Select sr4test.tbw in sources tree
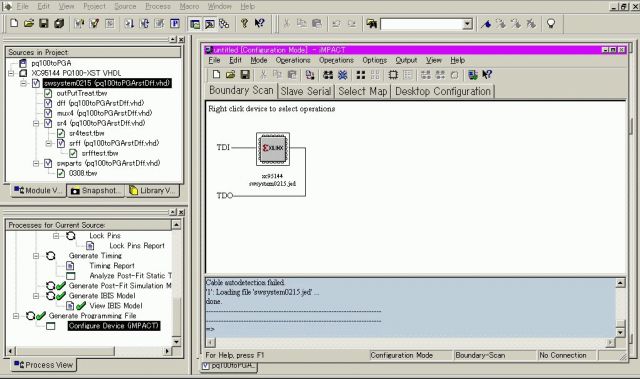640x379 pixels. (87, 133)
